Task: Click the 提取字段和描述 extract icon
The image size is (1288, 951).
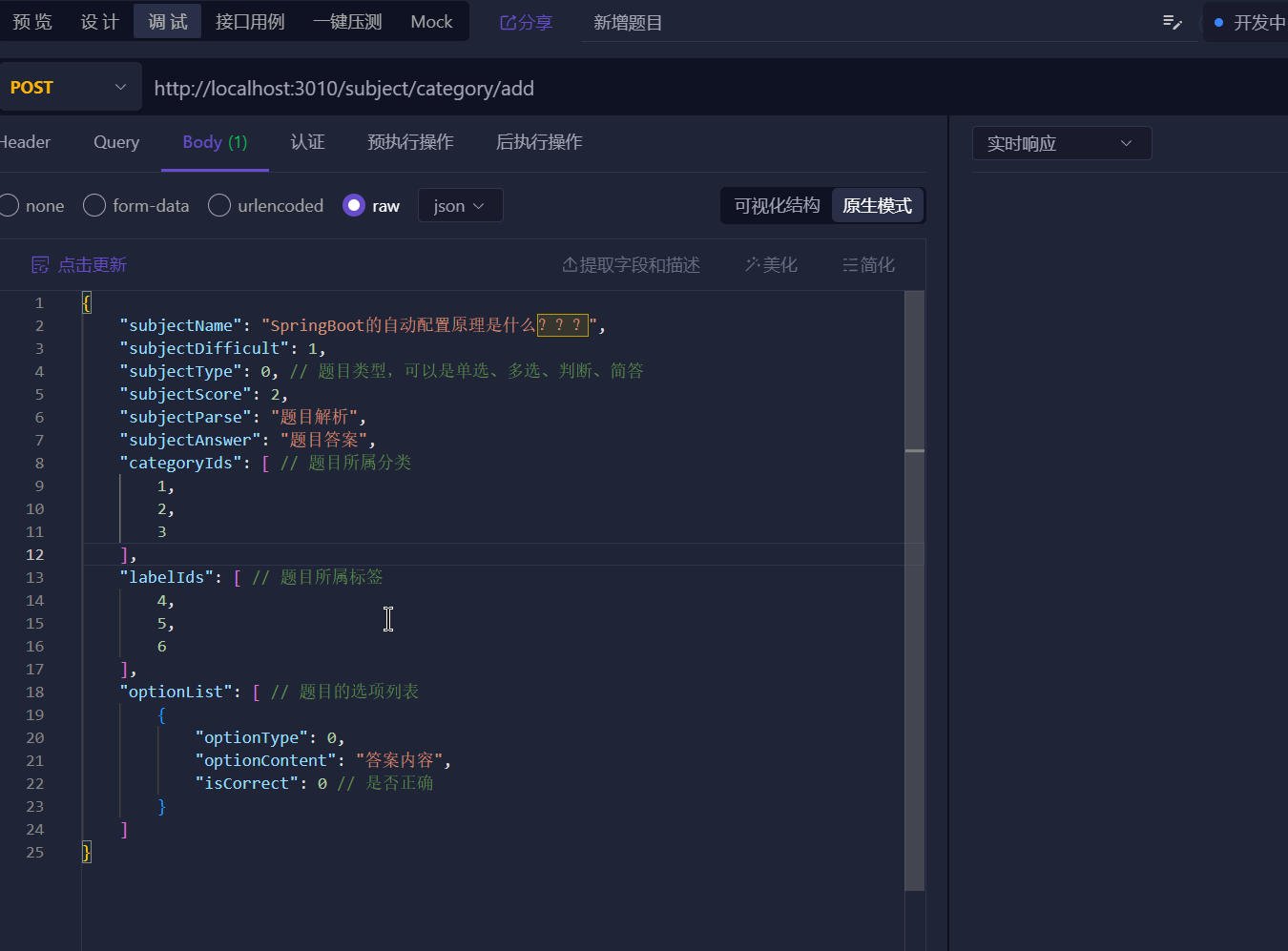Action: coord(570,265)
